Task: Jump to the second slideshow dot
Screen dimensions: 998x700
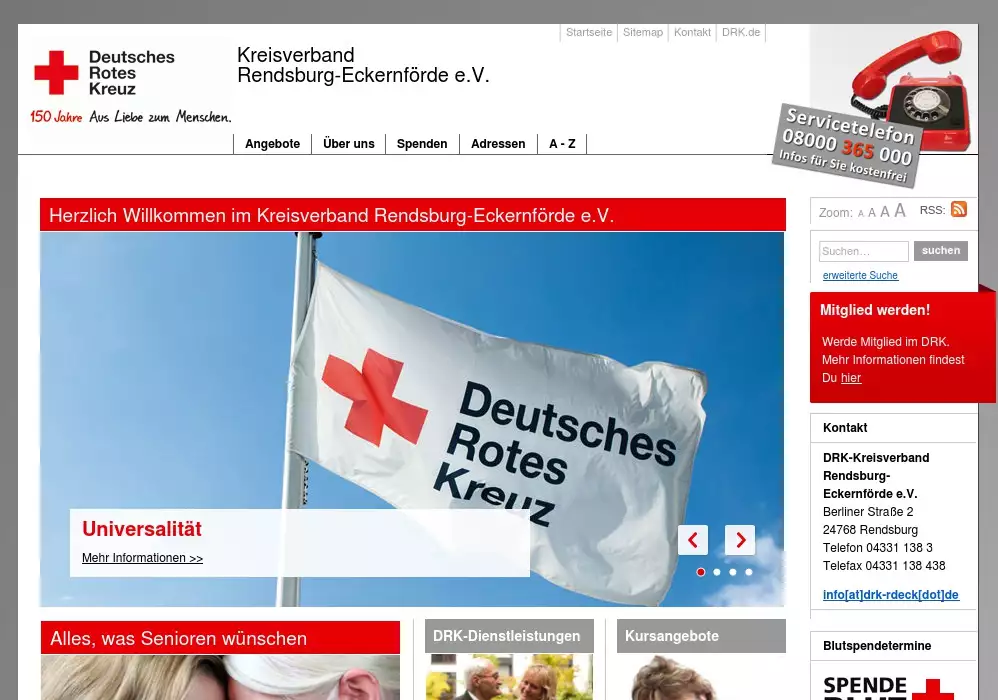Action: [717, 572]
